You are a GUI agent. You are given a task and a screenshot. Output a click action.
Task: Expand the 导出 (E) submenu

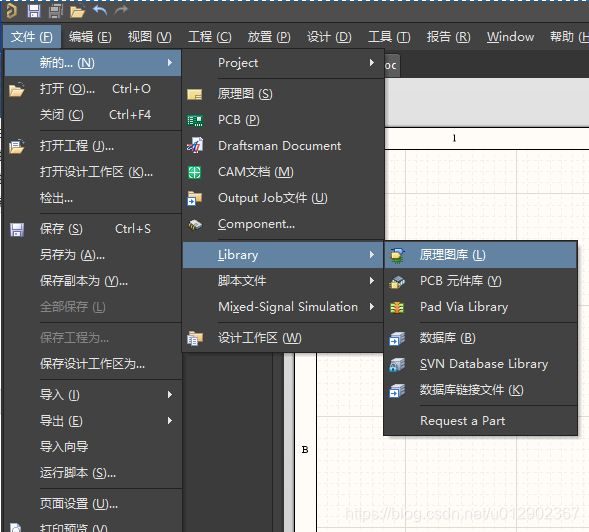tap(93, 421)
